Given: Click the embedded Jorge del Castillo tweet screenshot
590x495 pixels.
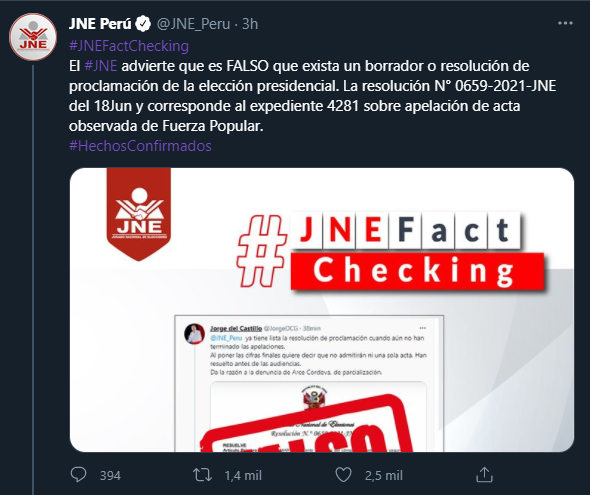Looking at the screenshot, I should (x=309, y=384).
